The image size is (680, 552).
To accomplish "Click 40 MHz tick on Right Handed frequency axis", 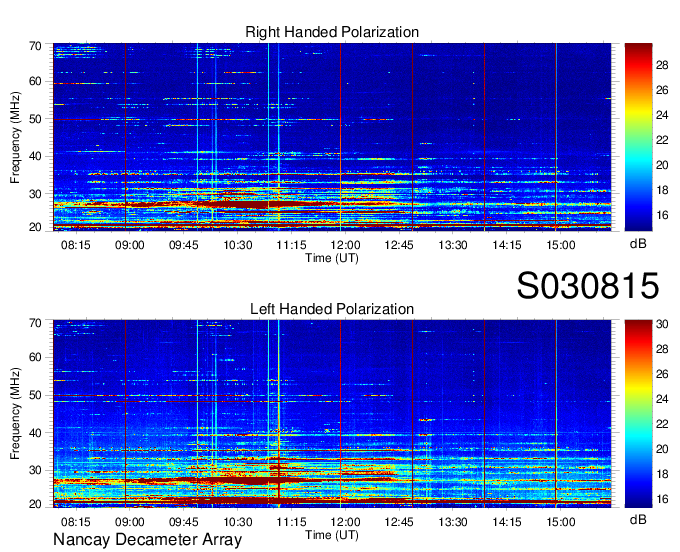I will 35,157.
